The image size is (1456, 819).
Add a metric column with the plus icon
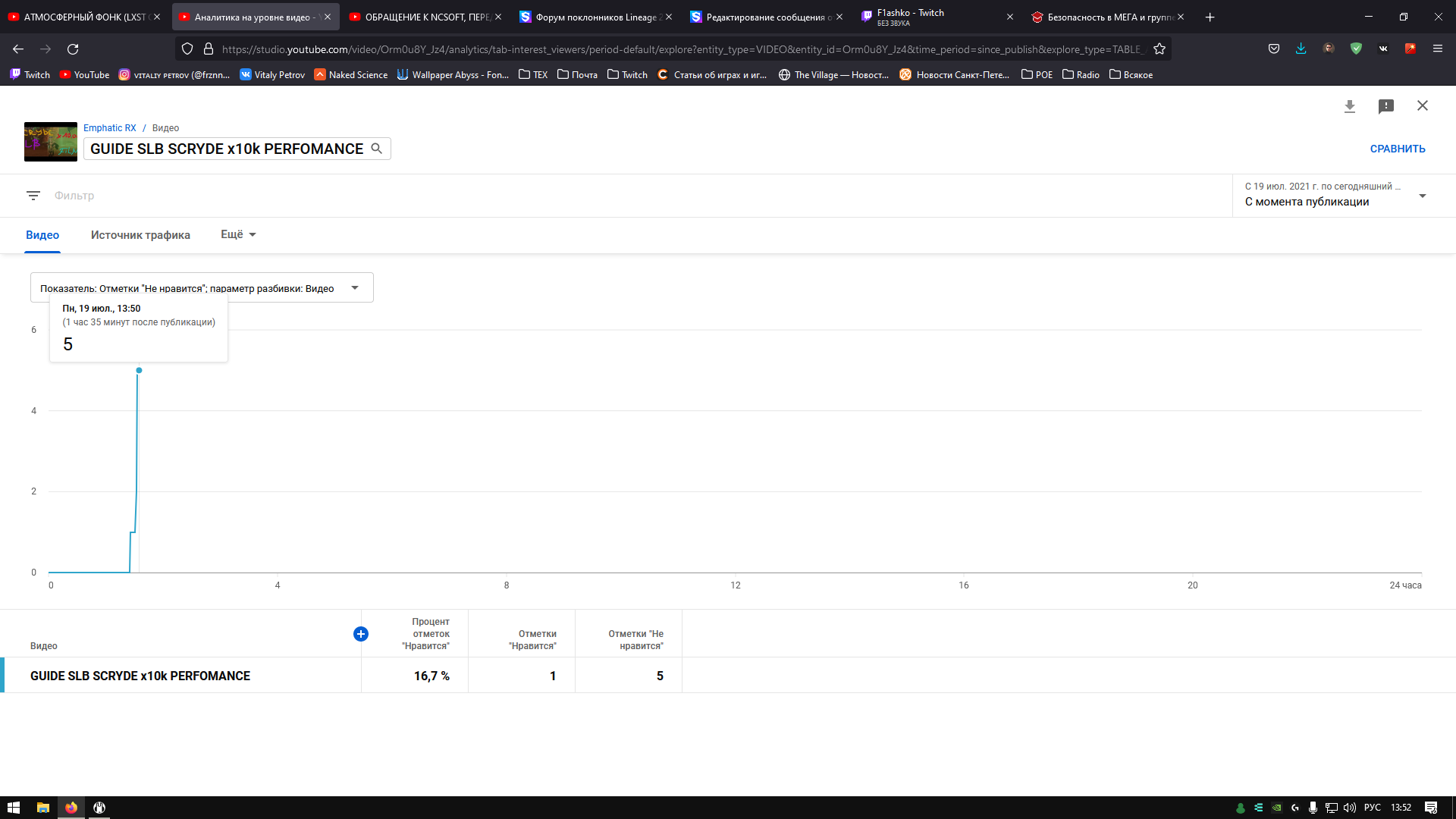click(361, 634)
